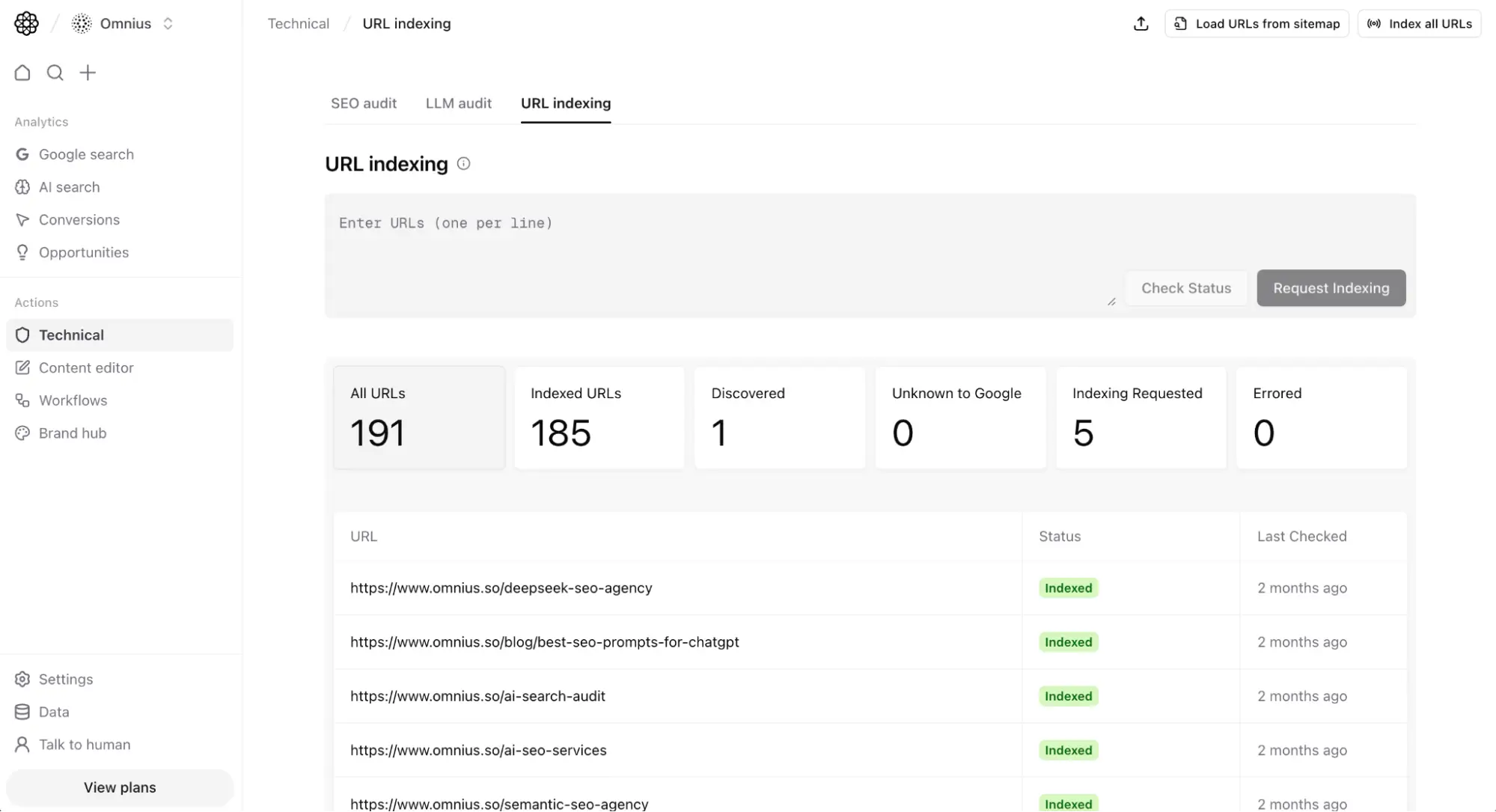The height and width of the screenshot is (812, 1496).
Task: Open Google search analytics
Action: click(x=86, y=154)
